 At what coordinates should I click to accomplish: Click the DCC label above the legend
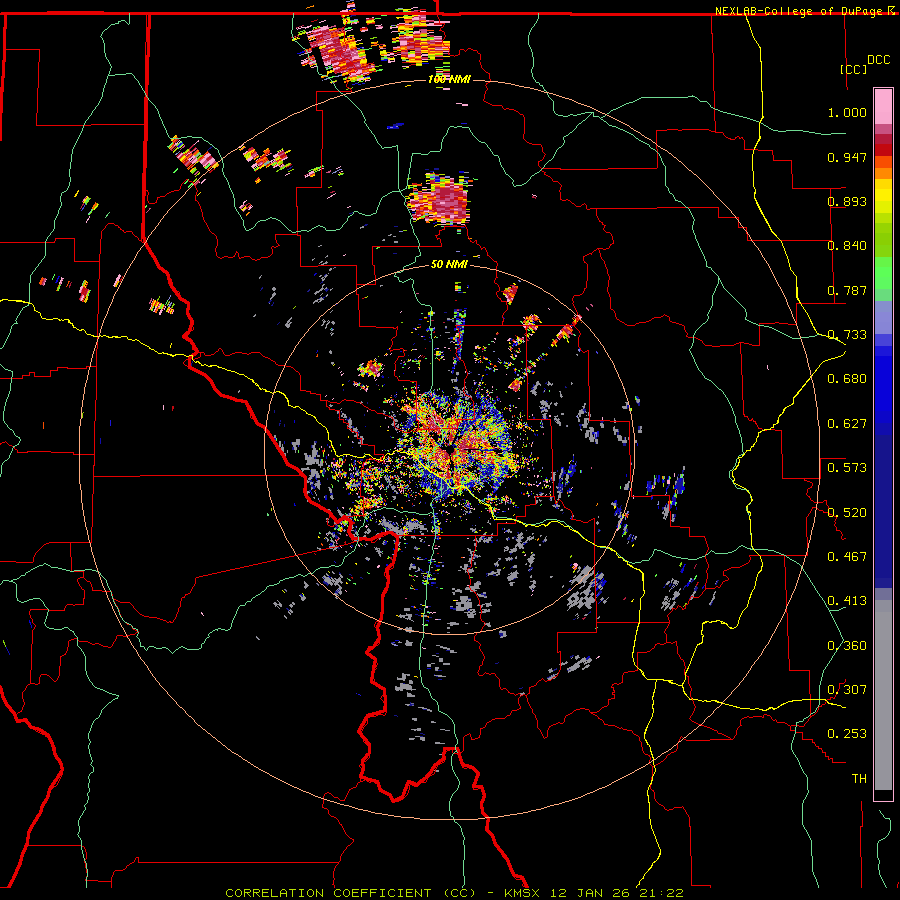coord(878,60)
